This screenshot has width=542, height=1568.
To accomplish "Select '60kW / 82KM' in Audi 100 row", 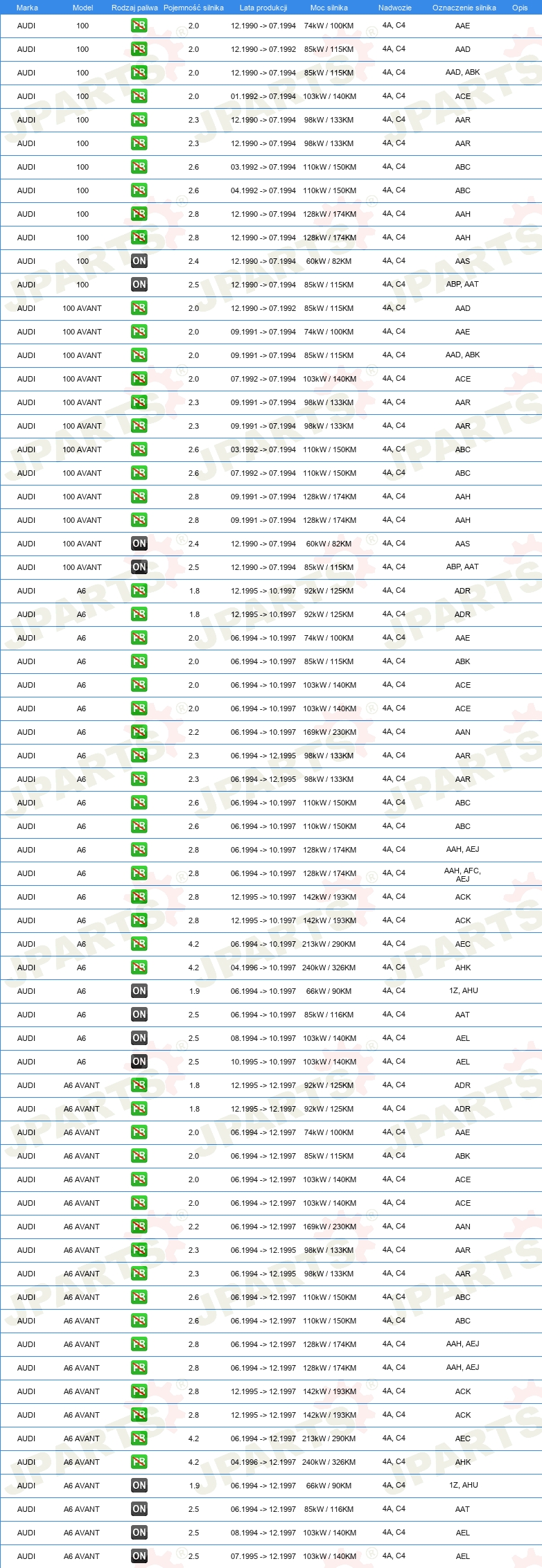I will pyautogui.click(x=329, y=261).
